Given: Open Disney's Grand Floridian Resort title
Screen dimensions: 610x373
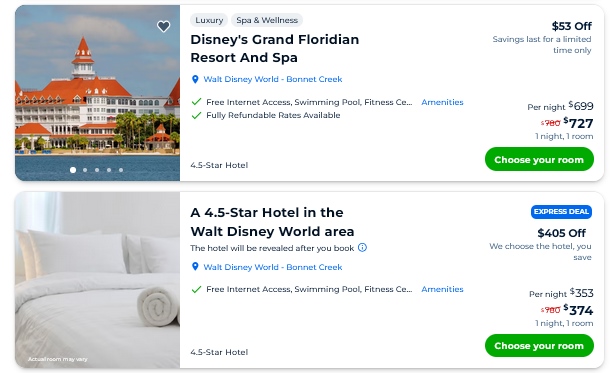Looking at the screenshot, I should point(275,49).
